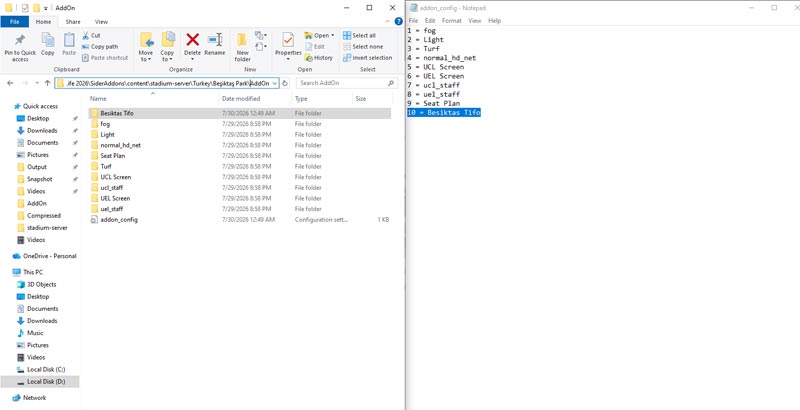Click the Paste ribbon icon
Viewport: 800px width, 410px height.
(69, 40)
